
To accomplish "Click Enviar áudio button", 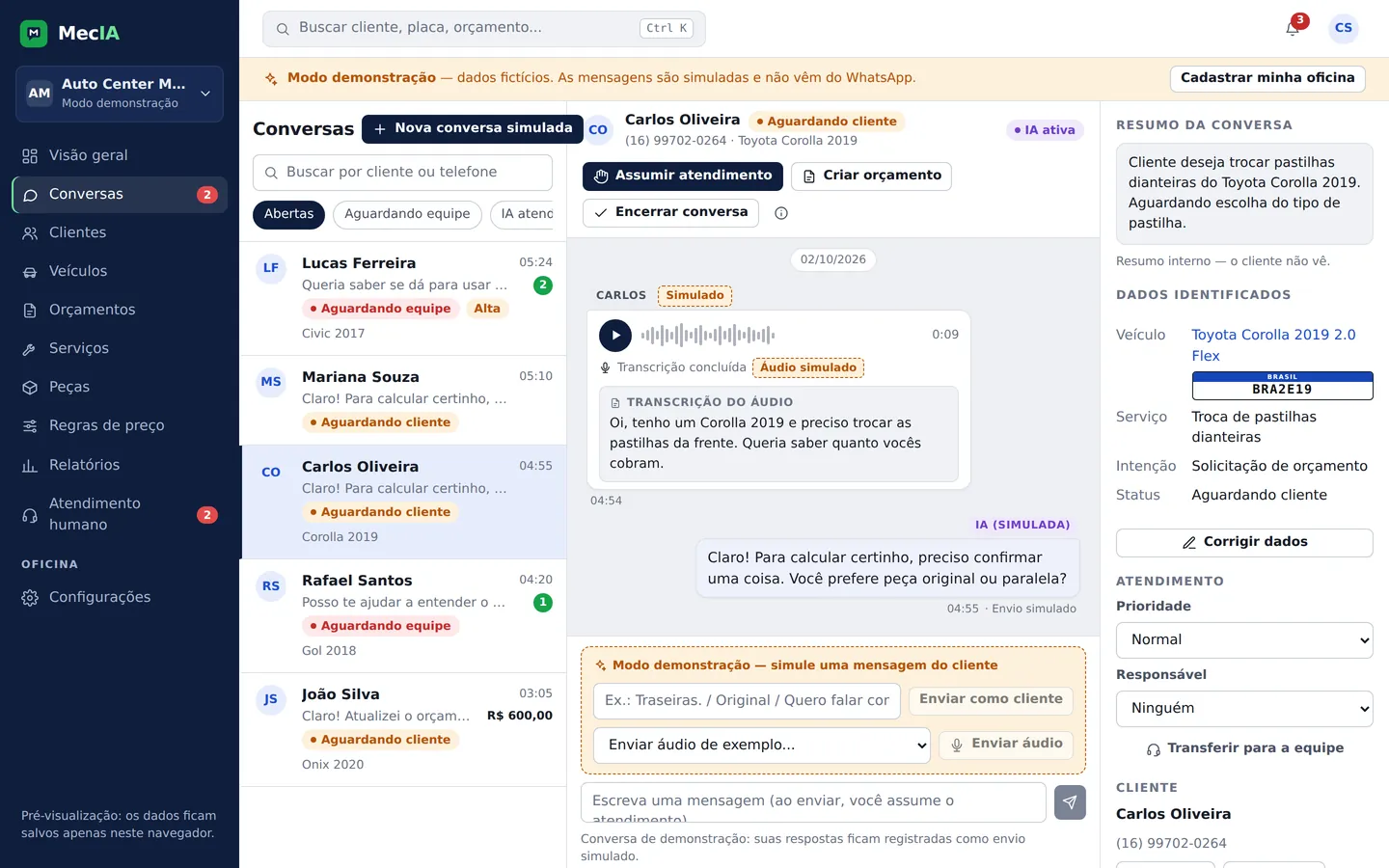I will point(1006,744).
